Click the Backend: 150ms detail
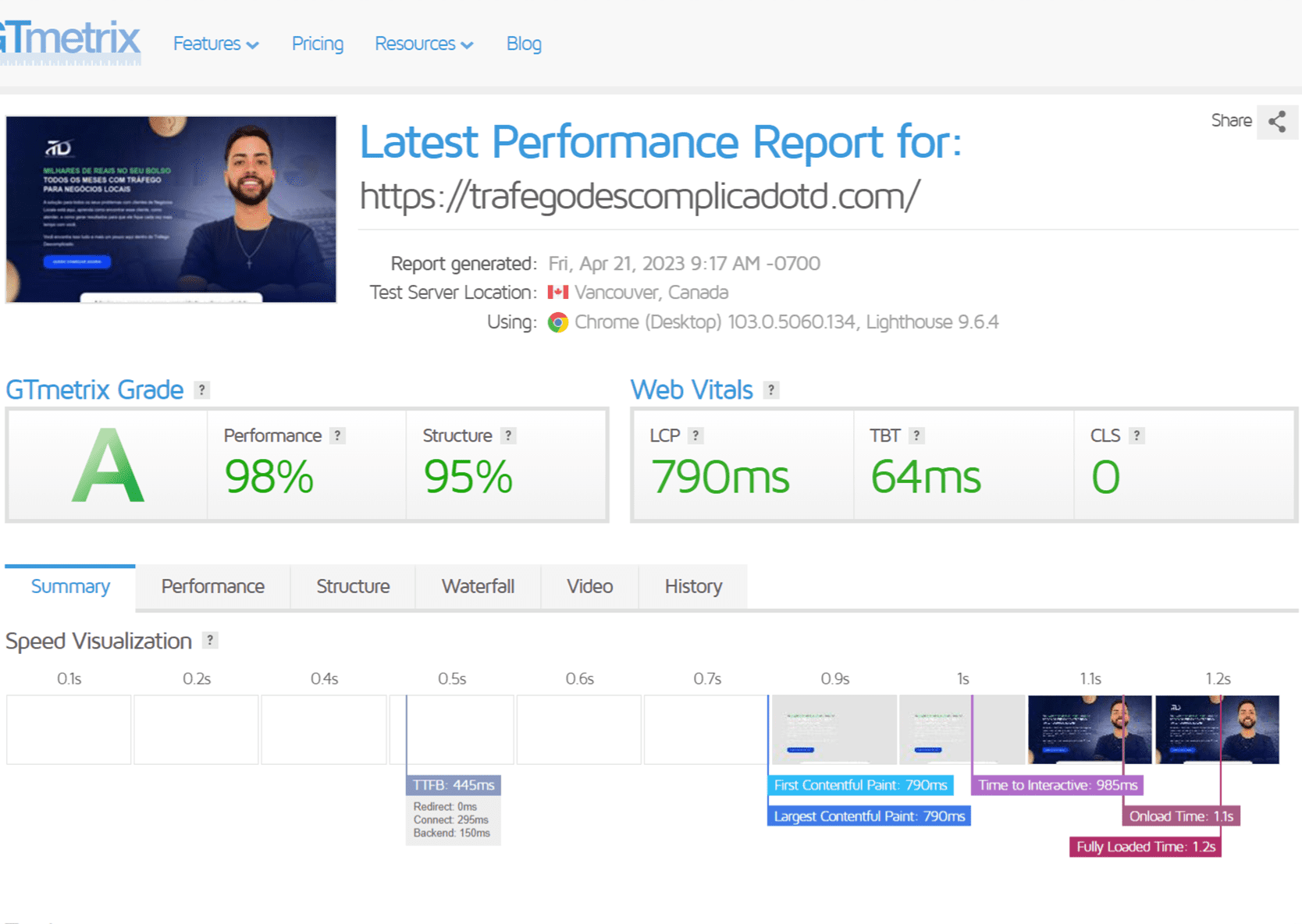The width and height of the screenshot is (1302, 924). point(452,833)
